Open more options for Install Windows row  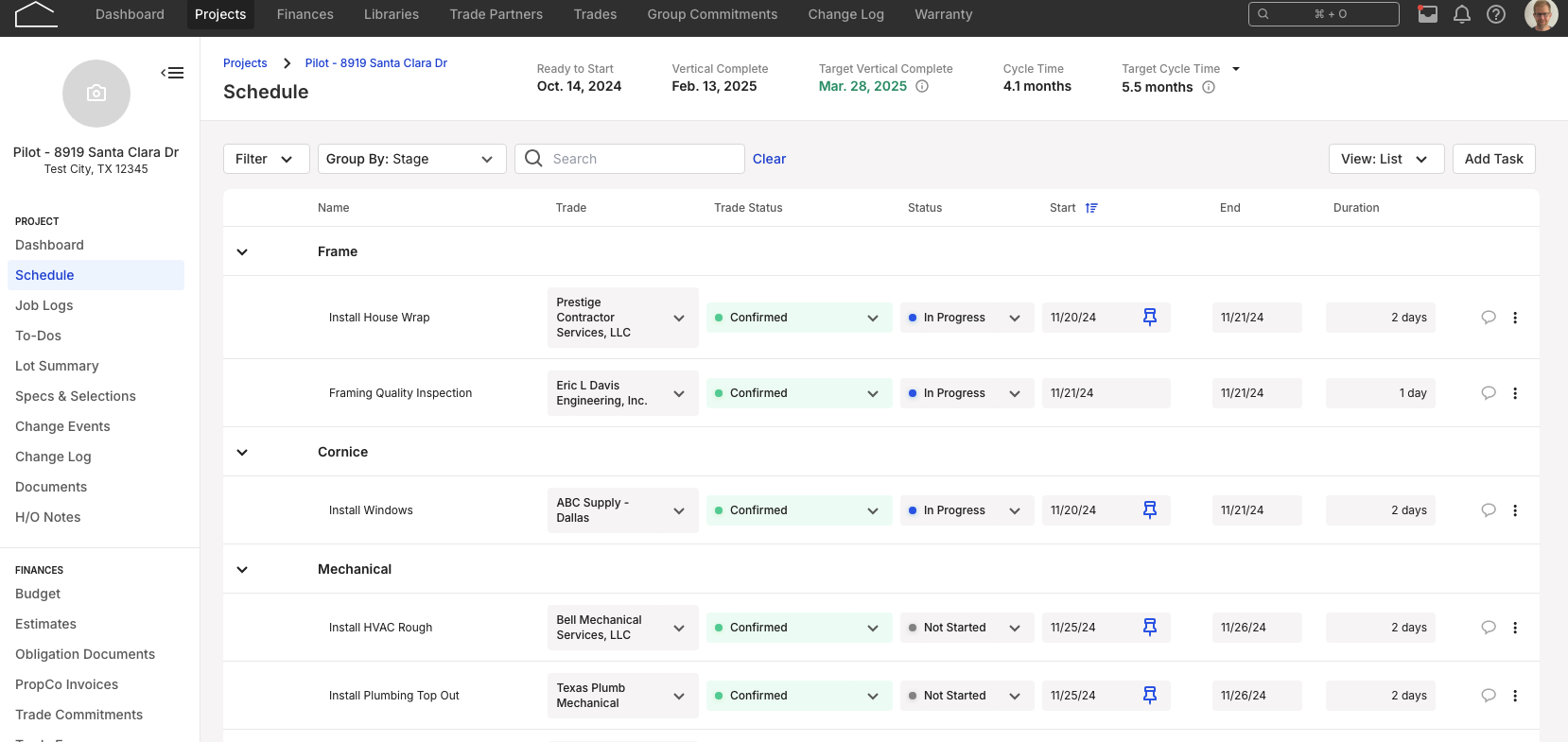coord(1514,510)
